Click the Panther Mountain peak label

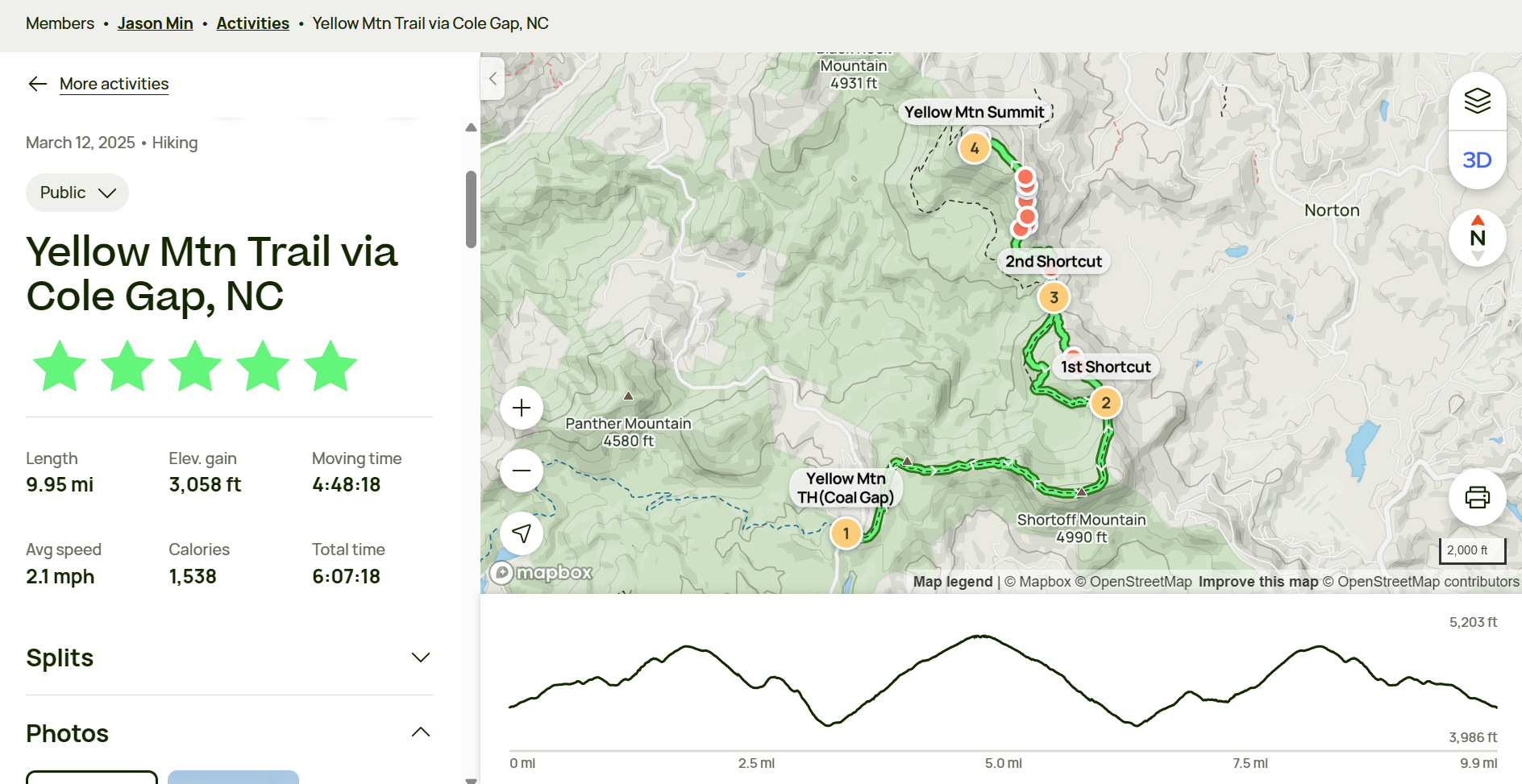(x=628, y=431)
